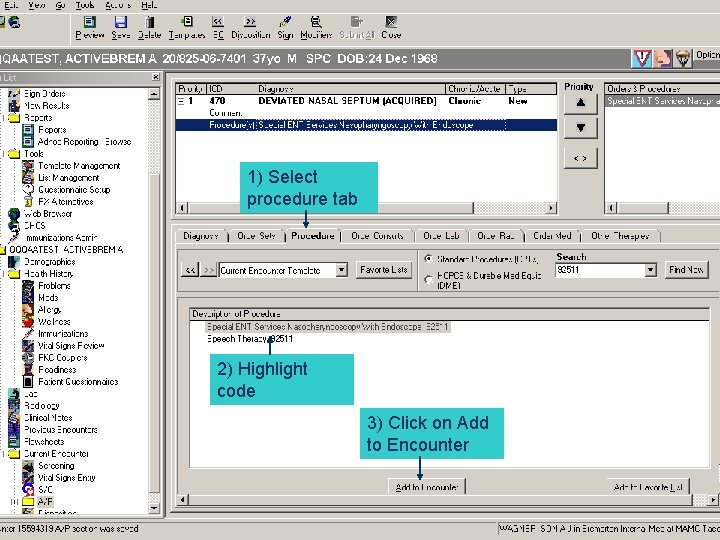The width and height of the screenshot is (720, 540).
Task: Open Screening under Current Encounter
Action: coord(56,466)
